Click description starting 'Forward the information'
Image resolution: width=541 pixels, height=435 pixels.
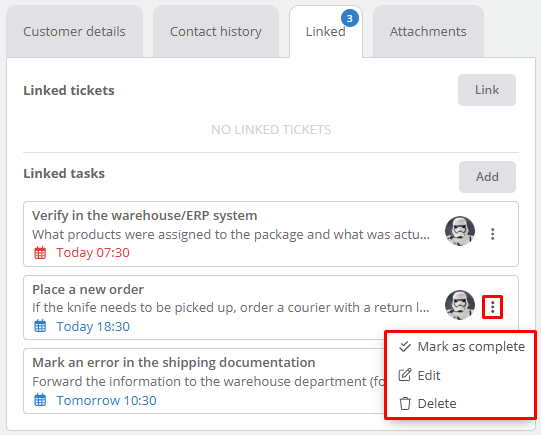209,382
